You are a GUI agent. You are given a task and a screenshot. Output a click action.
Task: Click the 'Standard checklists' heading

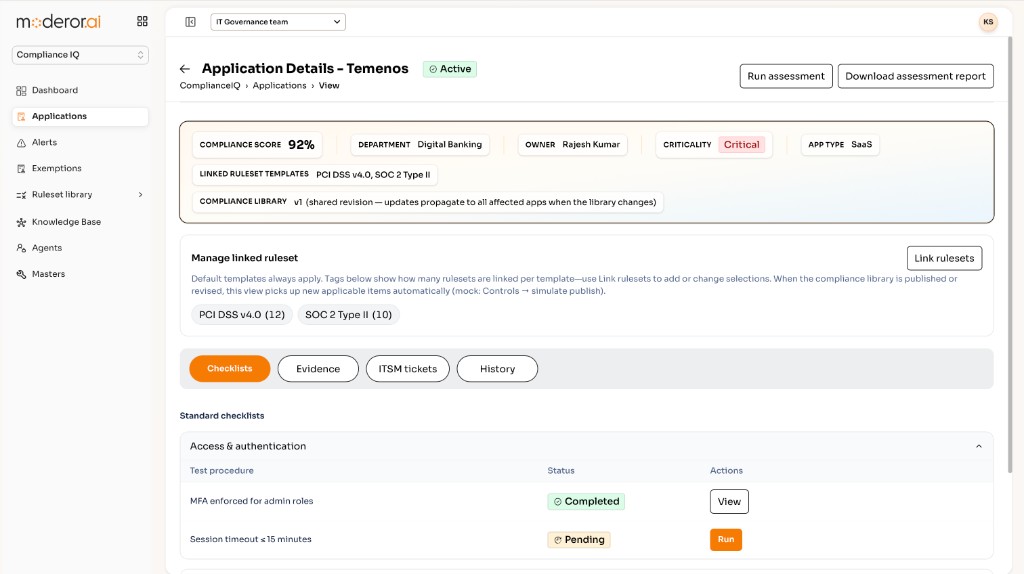click(x=222, y=415)
